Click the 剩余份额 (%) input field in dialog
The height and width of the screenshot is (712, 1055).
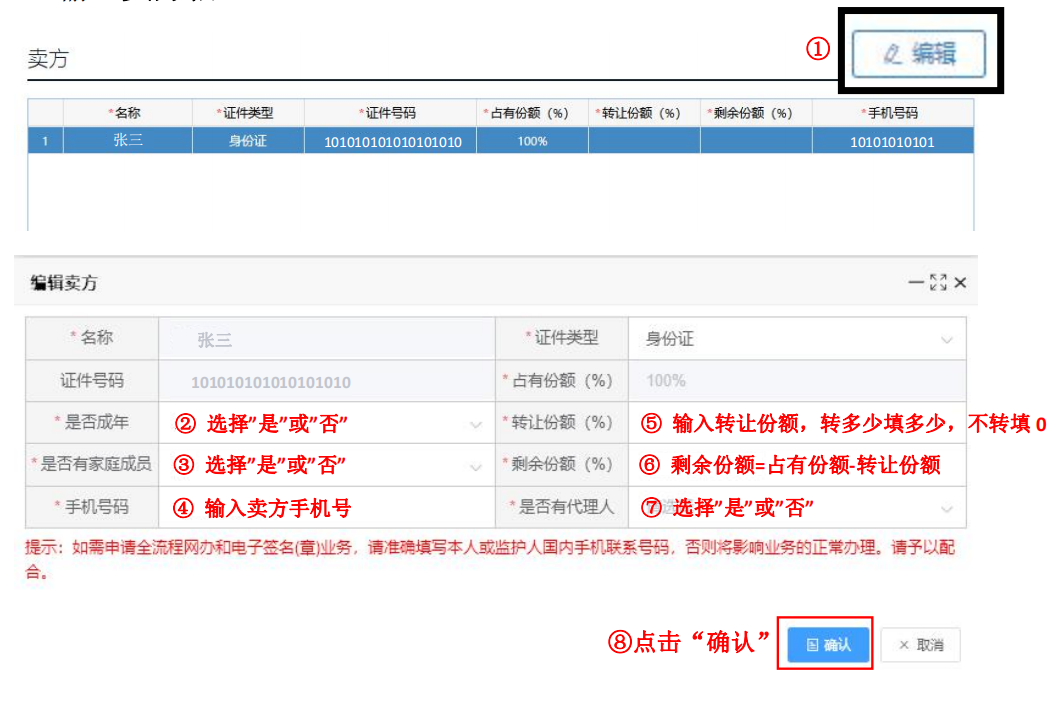click(796, 465)
